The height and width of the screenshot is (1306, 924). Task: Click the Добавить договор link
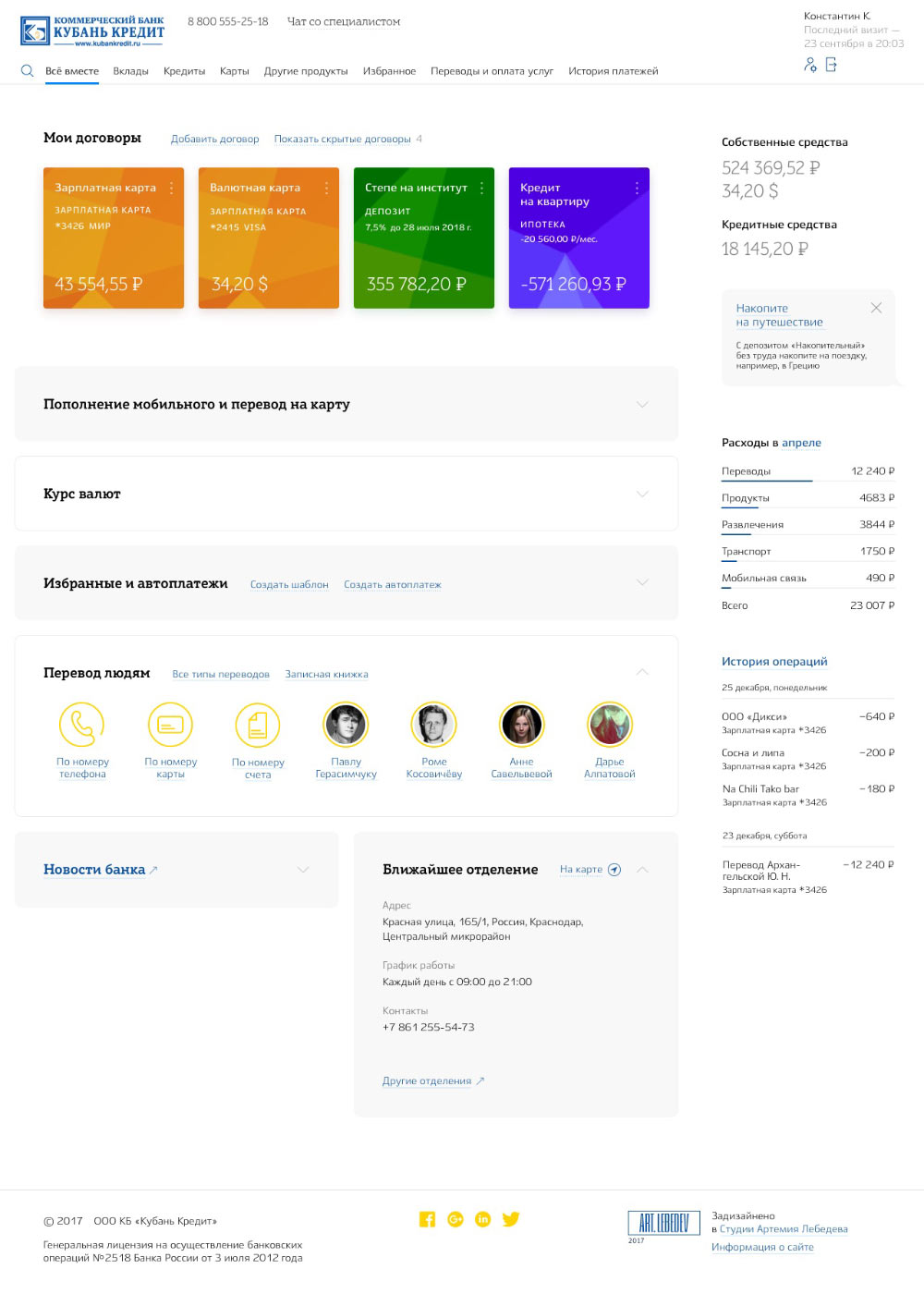214,139
